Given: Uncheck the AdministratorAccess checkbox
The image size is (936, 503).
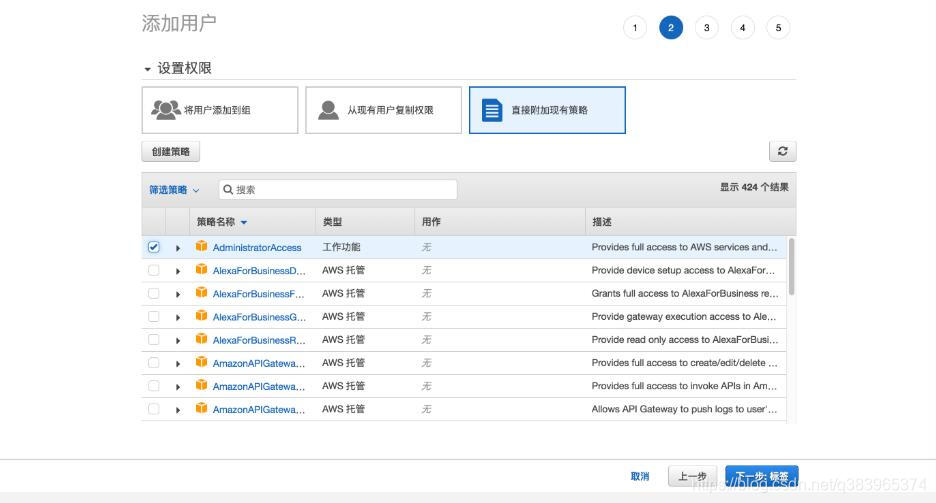Looking at the screenshot, I should tap(154, 247).
